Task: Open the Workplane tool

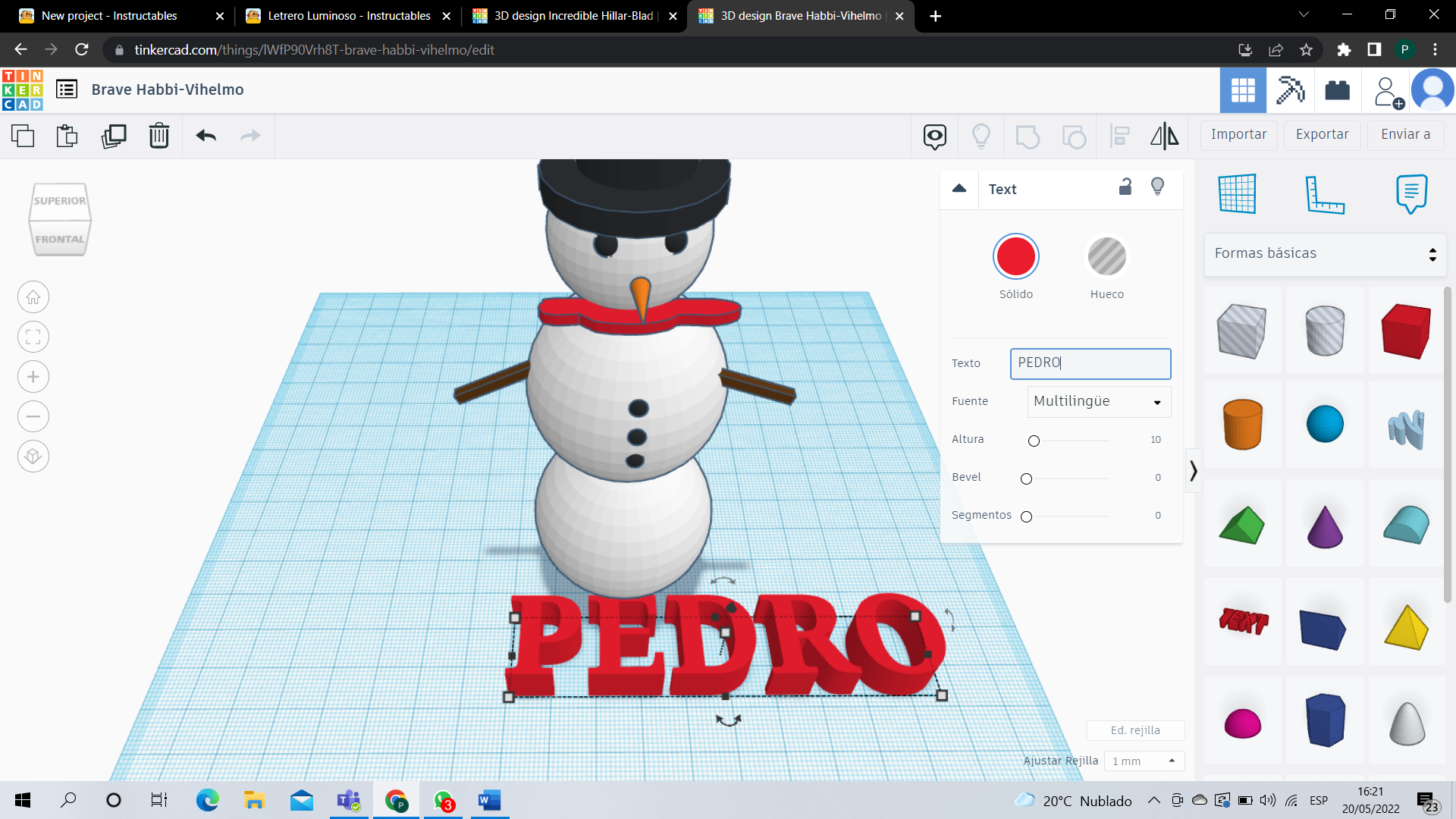Action: [1237, 194]
